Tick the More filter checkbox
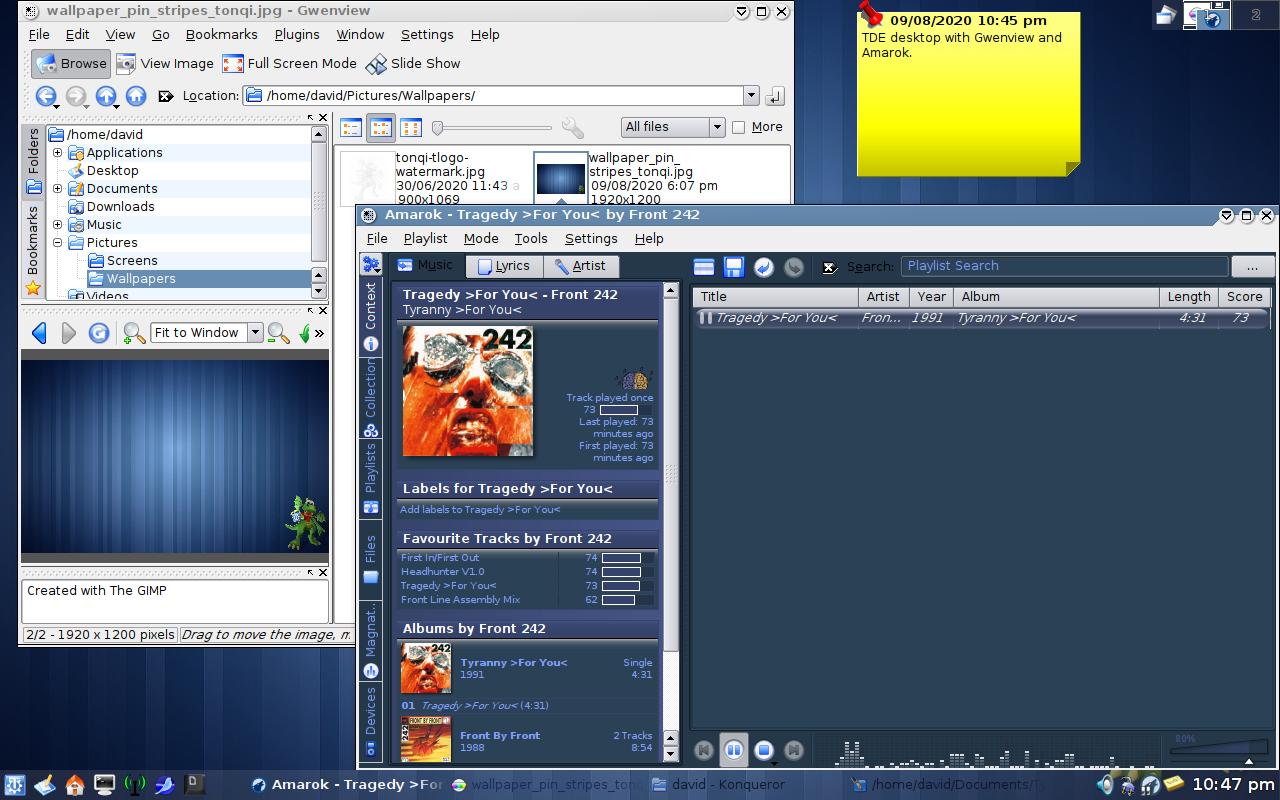 point(739,127)
